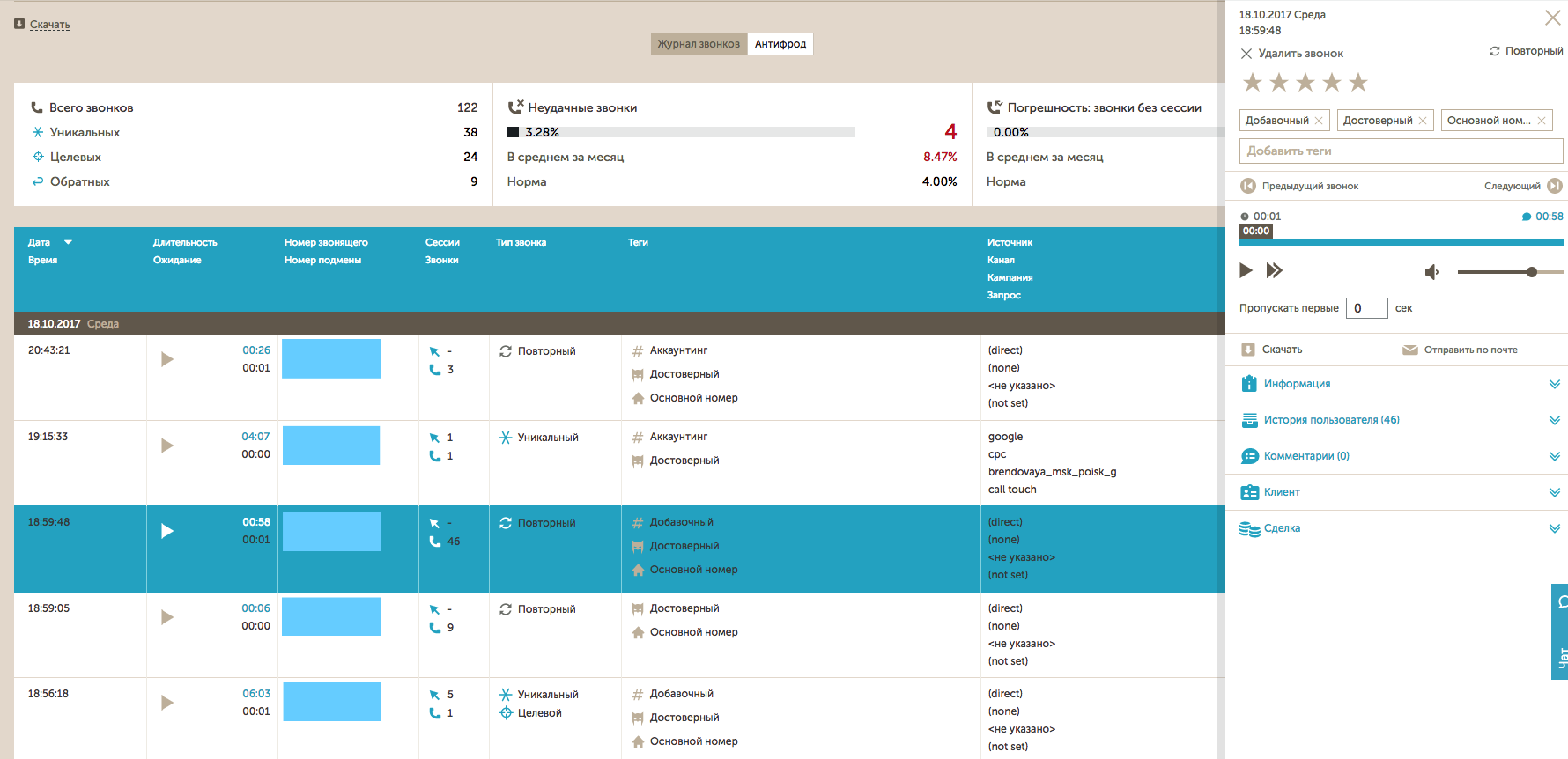Viewport: 1568px width, 759px height.
Task: Click the Добавить теги input field
Action: point(1401,151)
